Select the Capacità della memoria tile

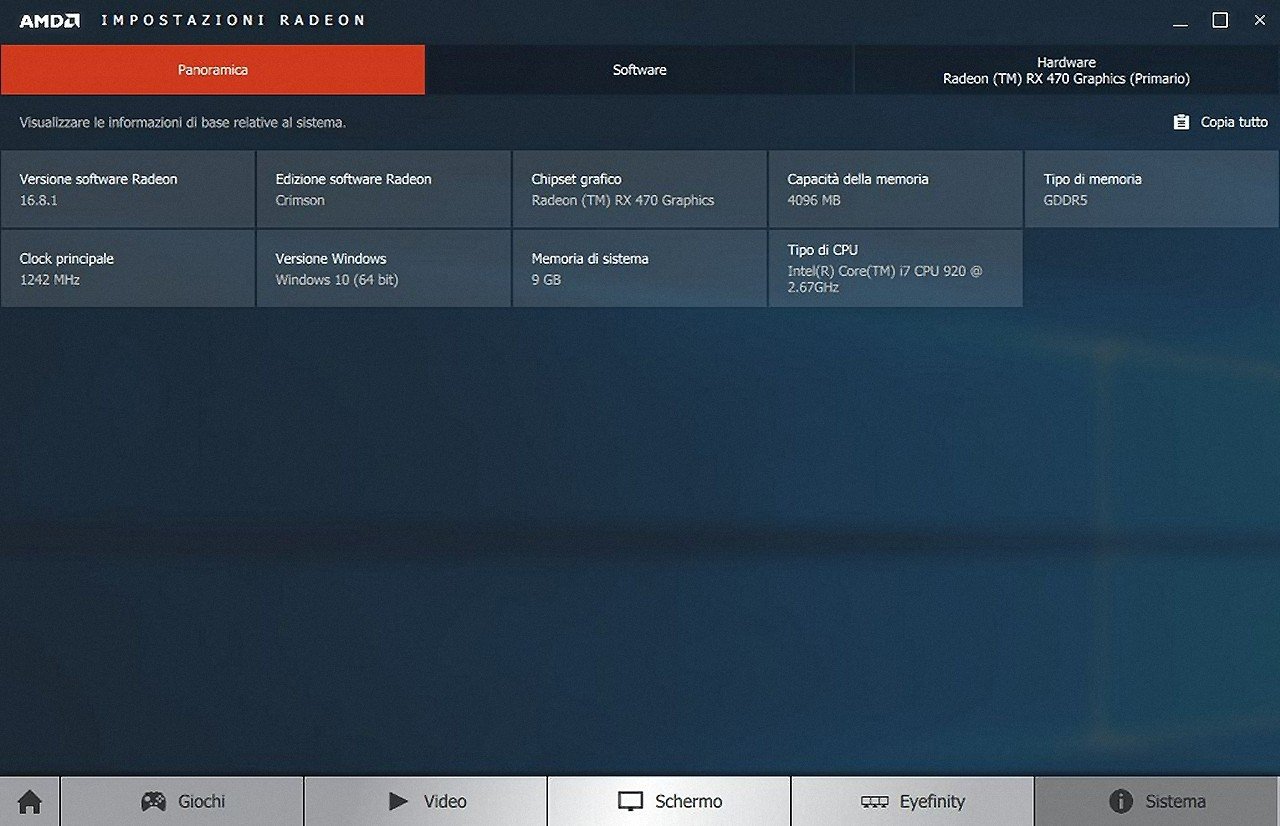click(896, 189)
